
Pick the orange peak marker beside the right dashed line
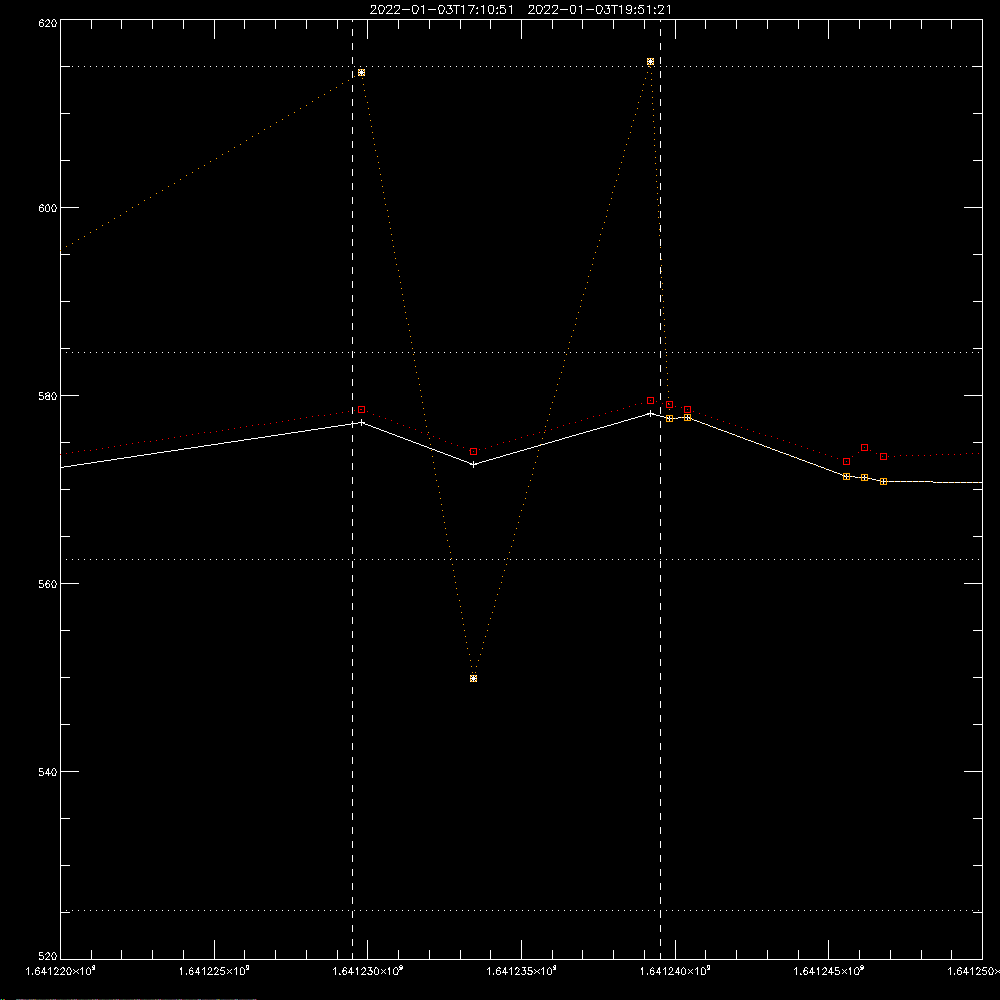click(651, 62)
